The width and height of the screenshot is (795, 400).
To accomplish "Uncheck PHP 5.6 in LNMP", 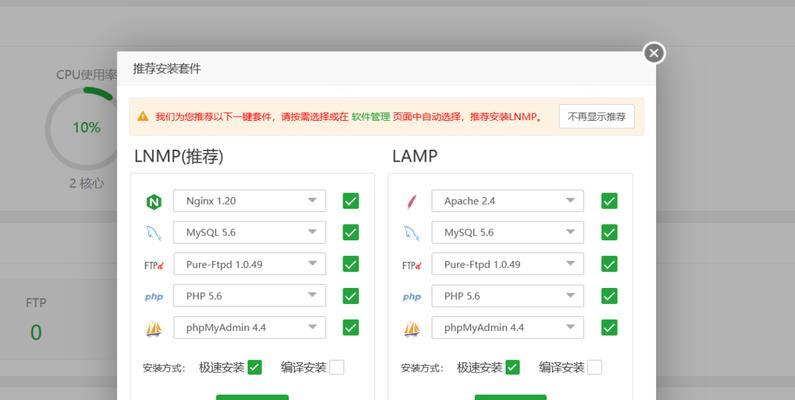I will (350, 296).
